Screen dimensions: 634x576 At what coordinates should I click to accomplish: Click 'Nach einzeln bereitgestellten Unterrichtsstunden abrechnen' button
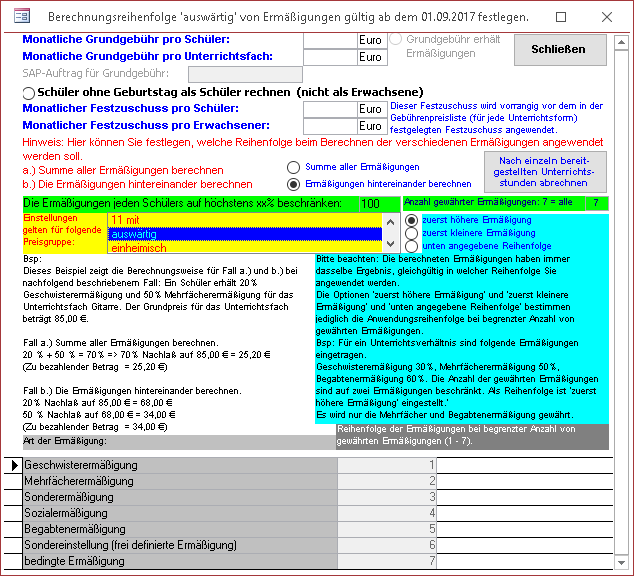[543, 171]
